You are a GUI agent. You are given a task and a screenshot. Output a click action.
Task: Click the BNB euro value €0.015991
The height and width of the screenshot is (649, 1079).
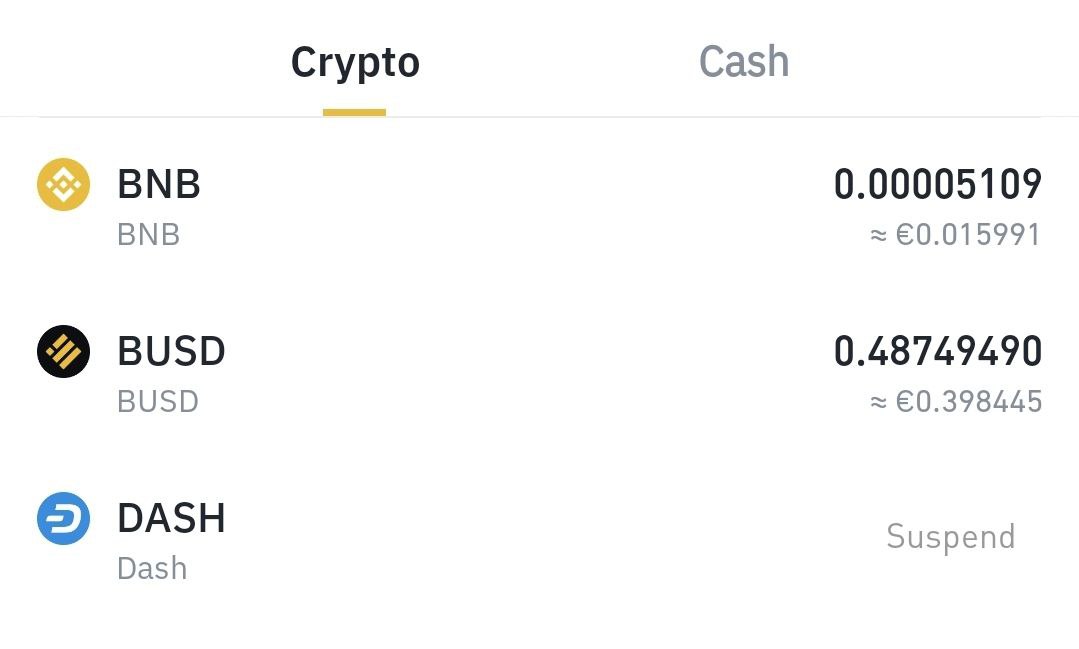coord(968,235)
